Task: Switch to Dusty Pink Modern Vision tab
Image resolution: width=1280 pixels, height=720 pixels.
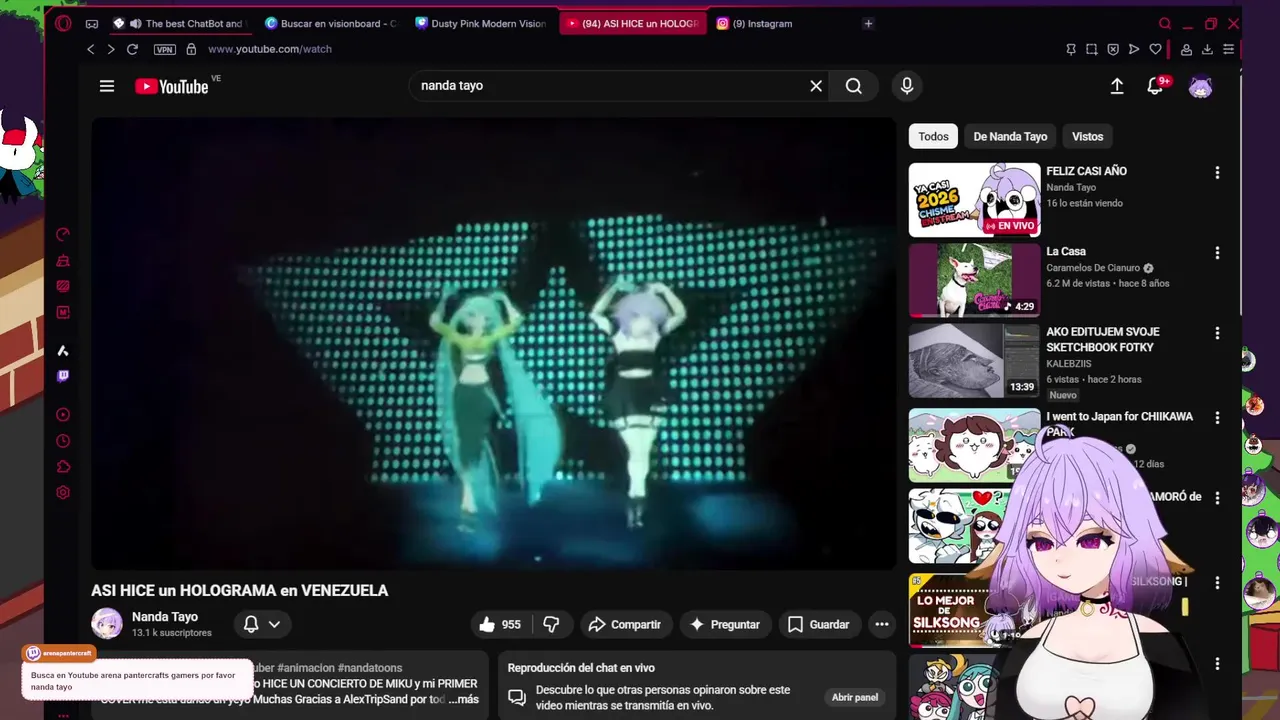Action: tap(481, 24)
